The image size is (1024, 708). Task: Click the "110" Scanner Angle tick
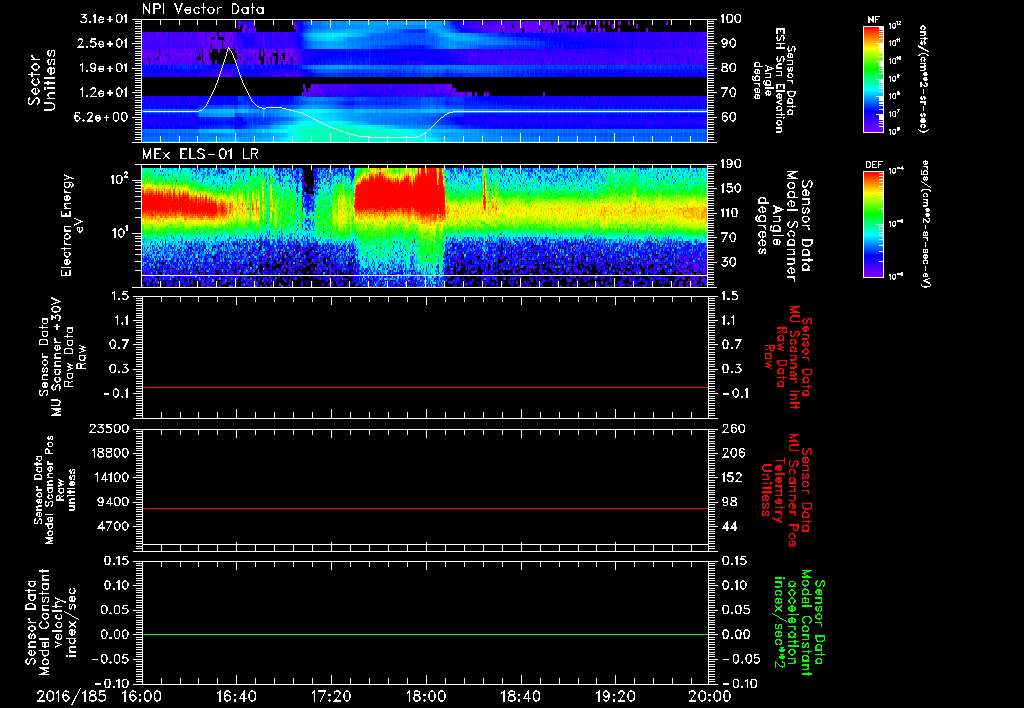[x=731, y=213]
